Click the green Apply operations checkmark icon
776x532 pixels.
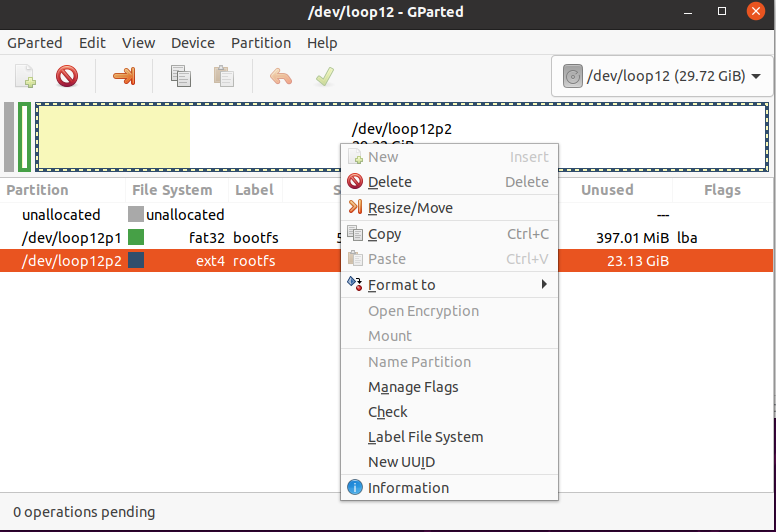325,76
